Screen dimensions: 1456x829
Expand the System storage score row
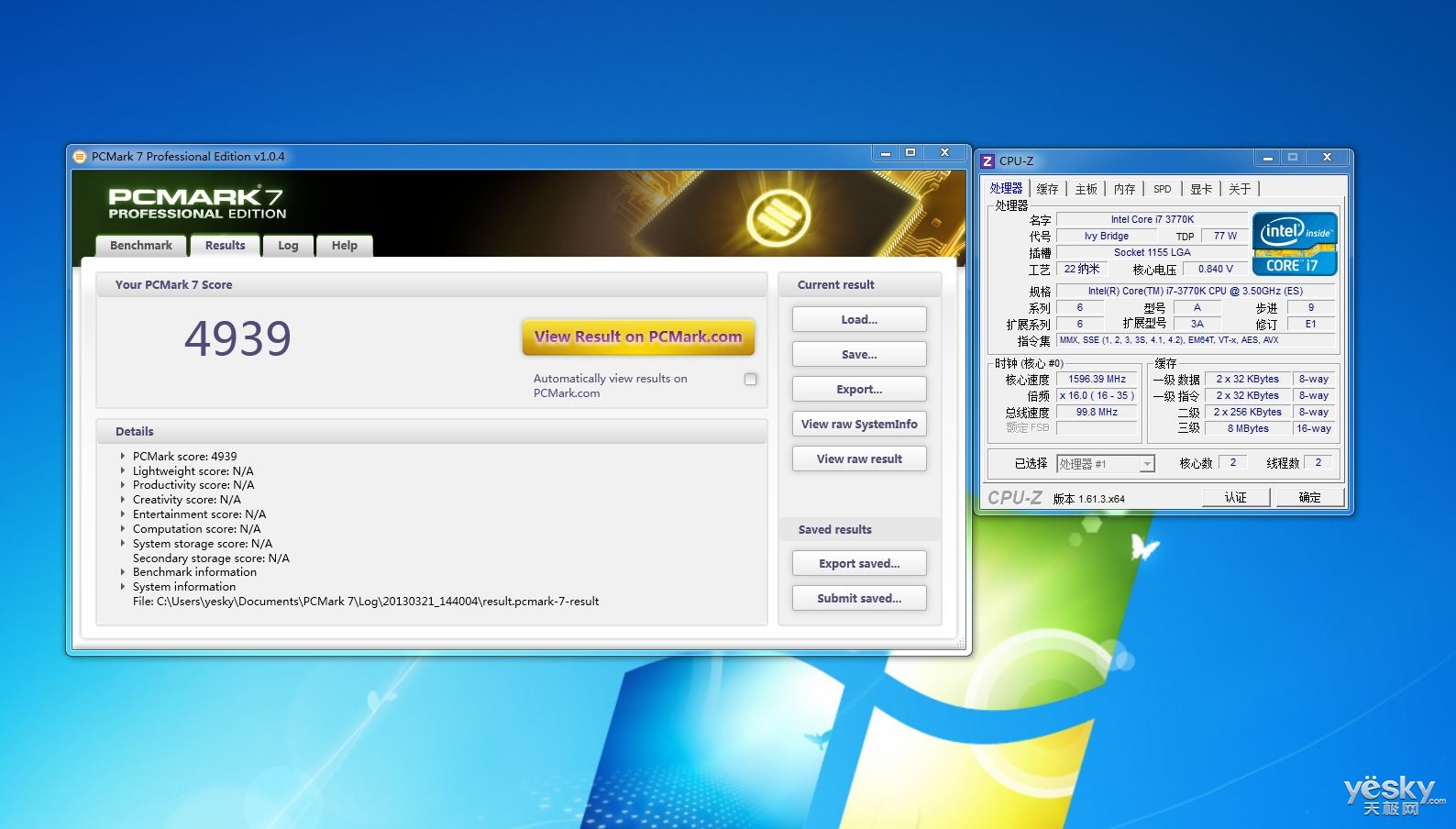click(x=123, y=544)
